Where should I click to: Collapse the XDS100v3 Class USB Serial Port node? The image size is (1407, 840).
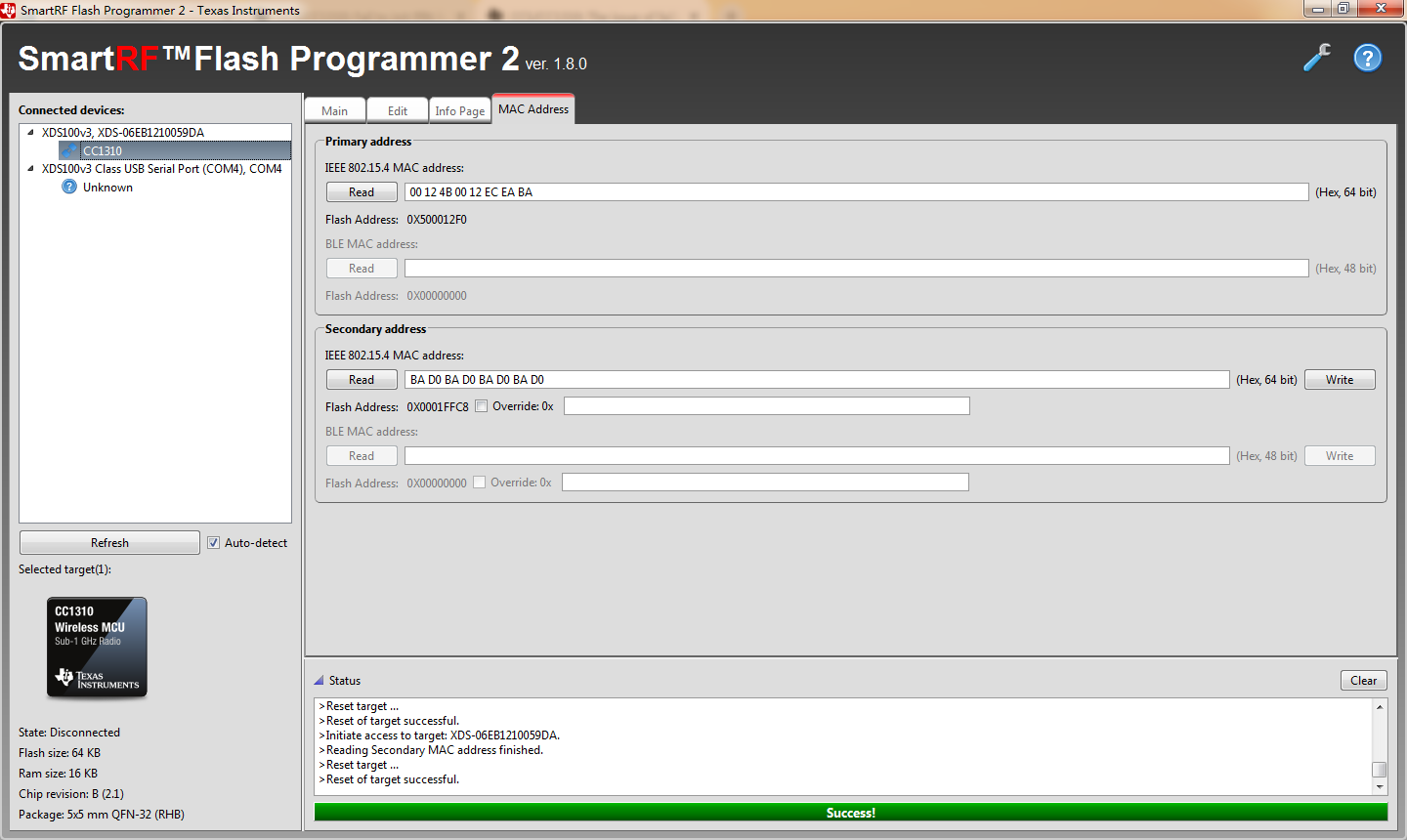(30, 168)
